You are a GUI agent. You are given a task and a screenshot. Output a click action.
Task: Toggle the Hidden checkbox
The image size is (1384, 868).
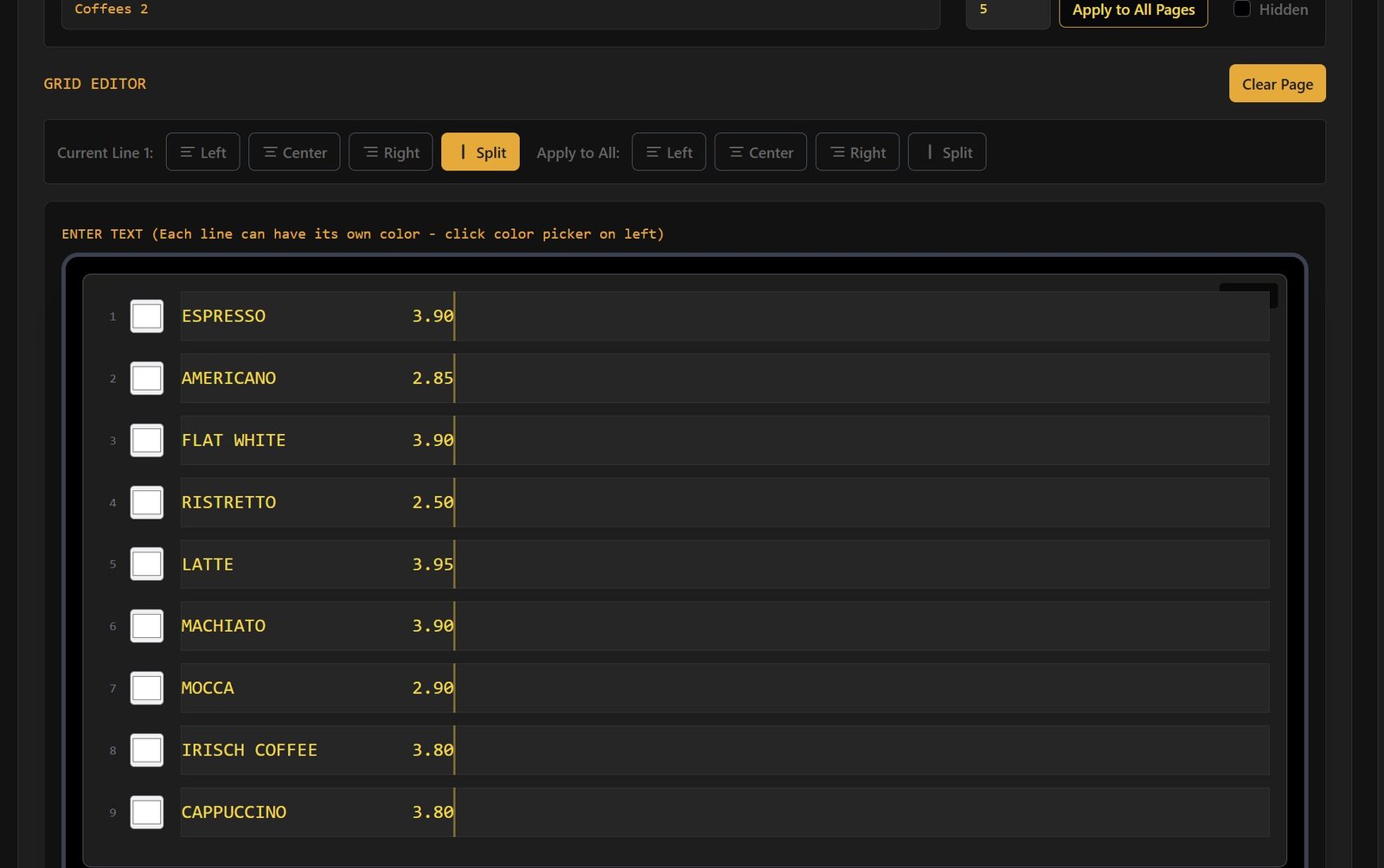(1242, 10)
